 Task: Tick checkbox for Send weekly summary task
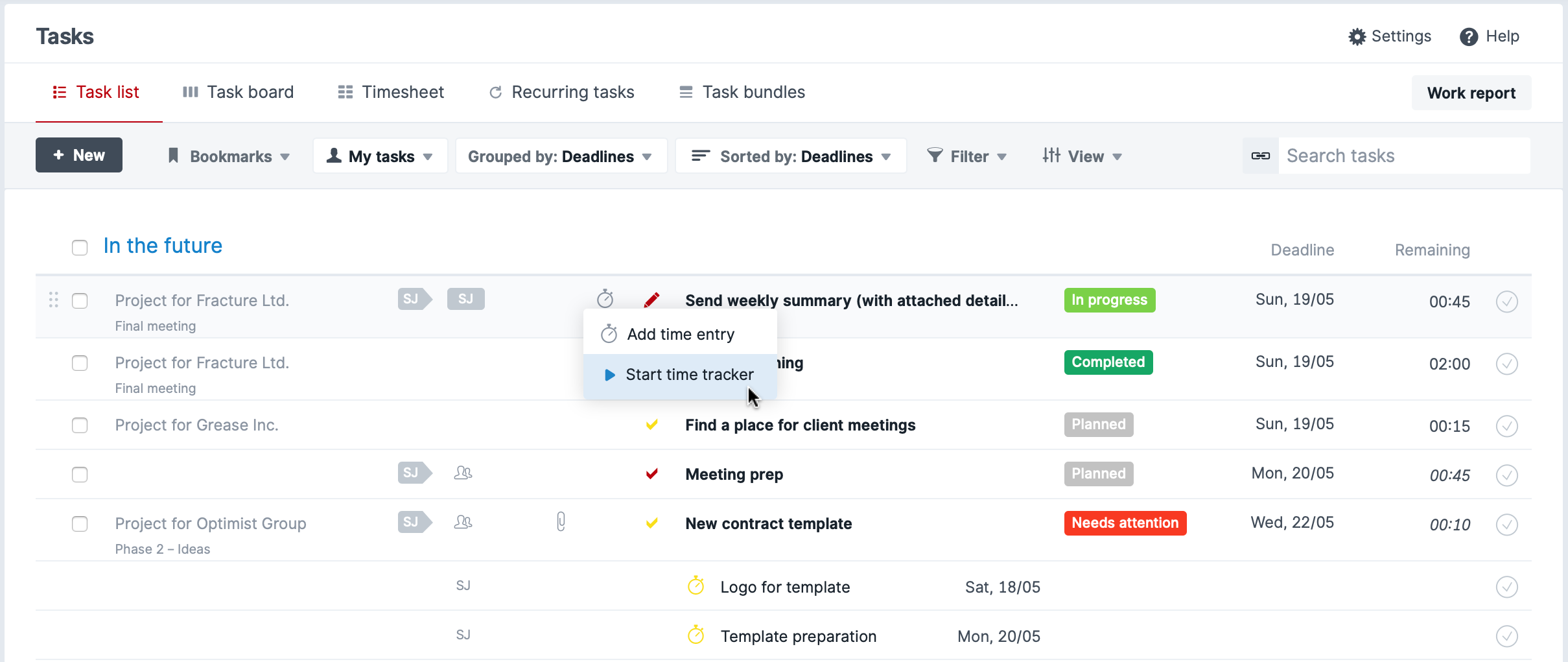(80, 301)
